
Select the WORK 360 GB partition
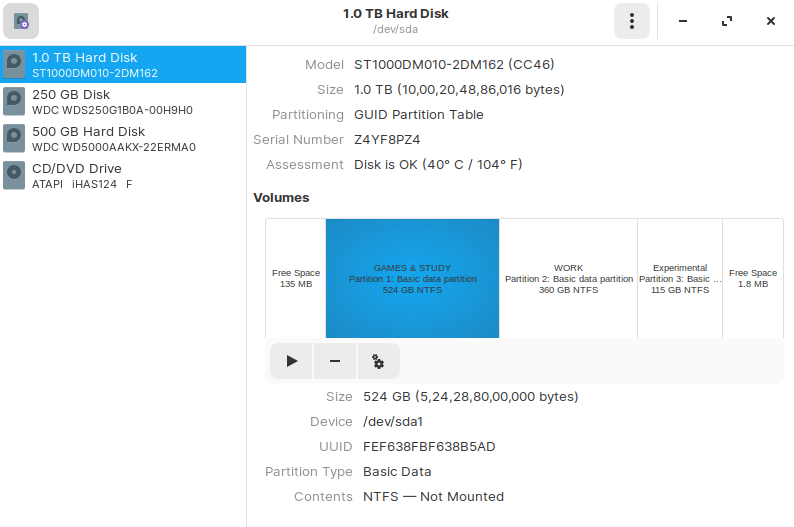click(x=568, y=278)
